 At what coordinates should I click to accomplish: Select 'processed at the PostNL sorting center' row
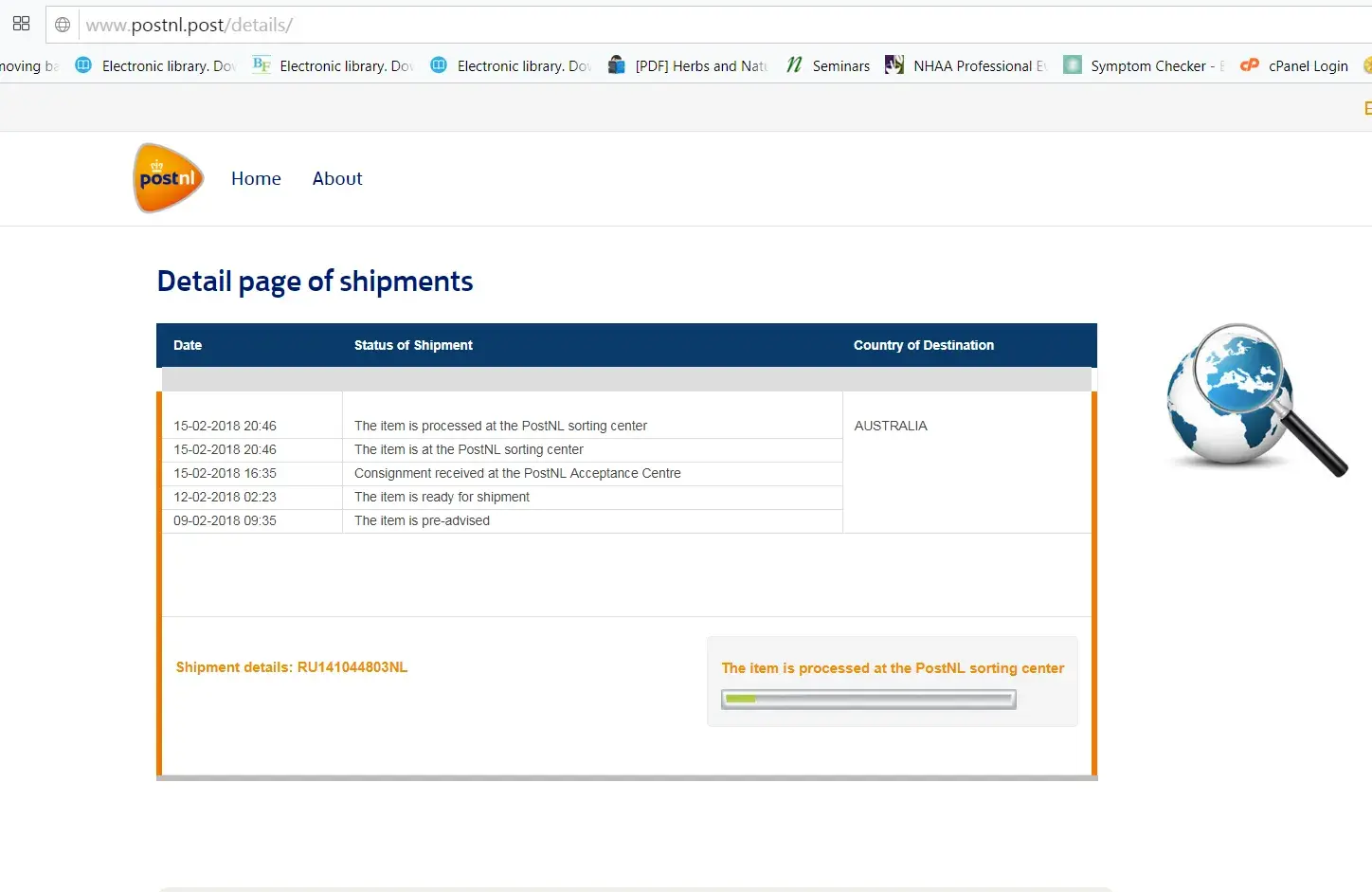click(502, 427)
